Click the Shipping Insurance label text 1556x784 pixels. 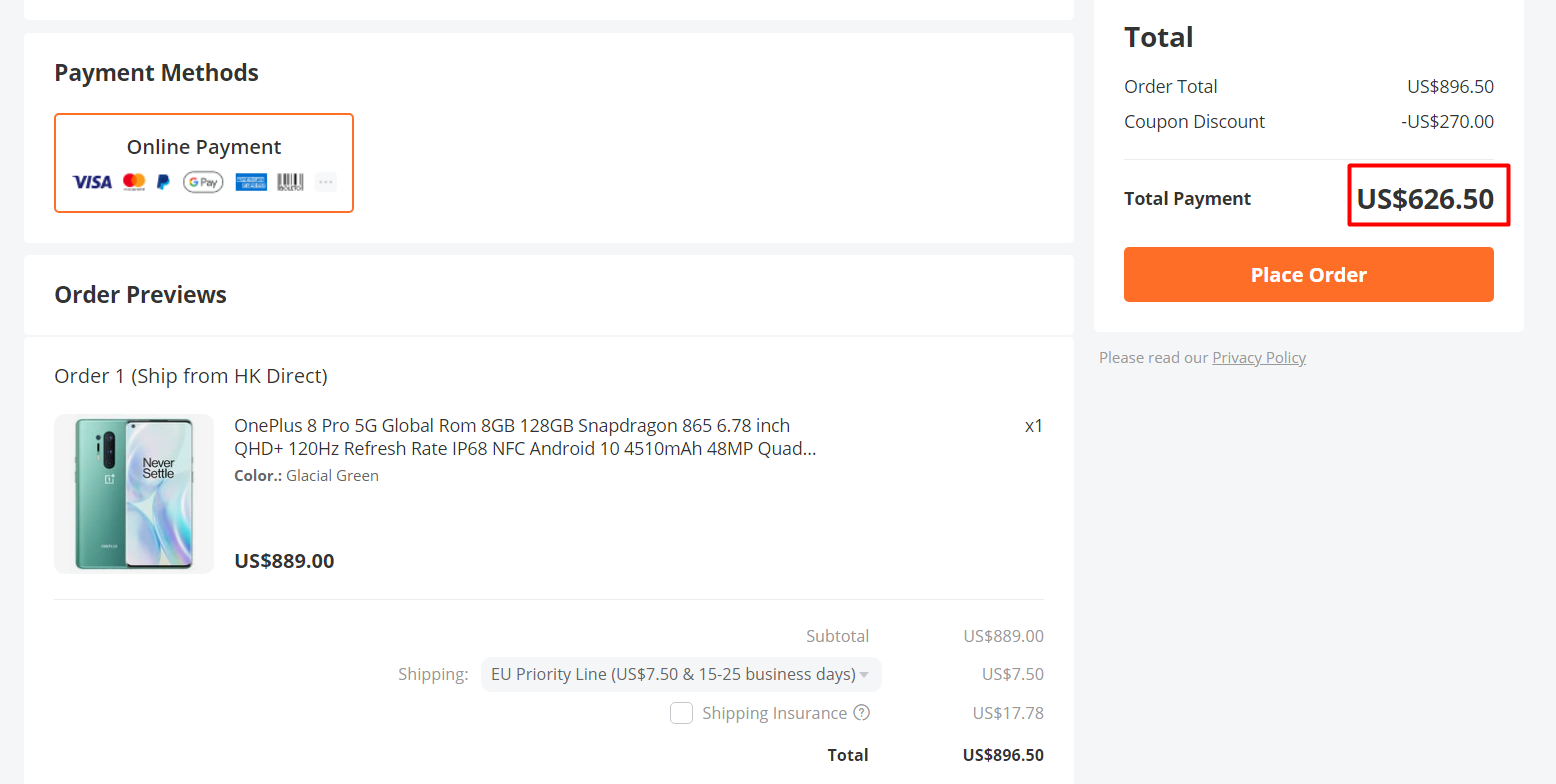pyautogui.click(x=774, y=713)
